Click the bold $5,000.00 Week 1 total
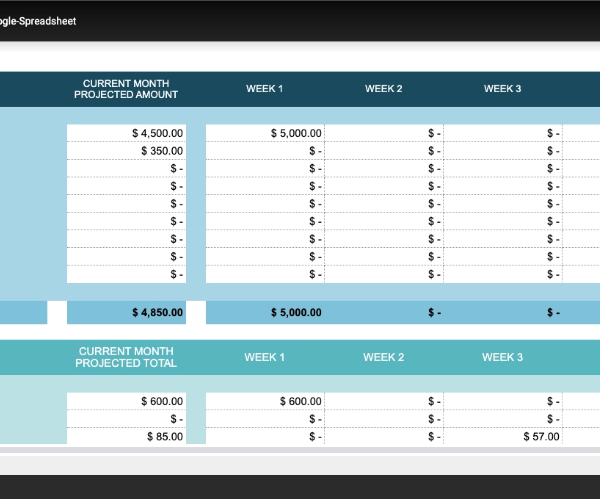The width and height of the screenshot is (600, 499). 265,312
